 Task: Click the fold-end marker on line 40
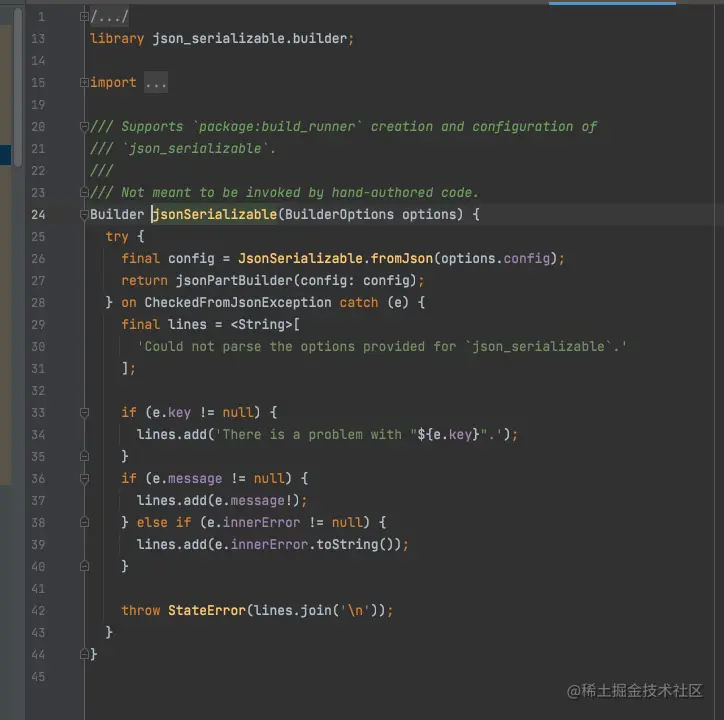tap(84, 566)
